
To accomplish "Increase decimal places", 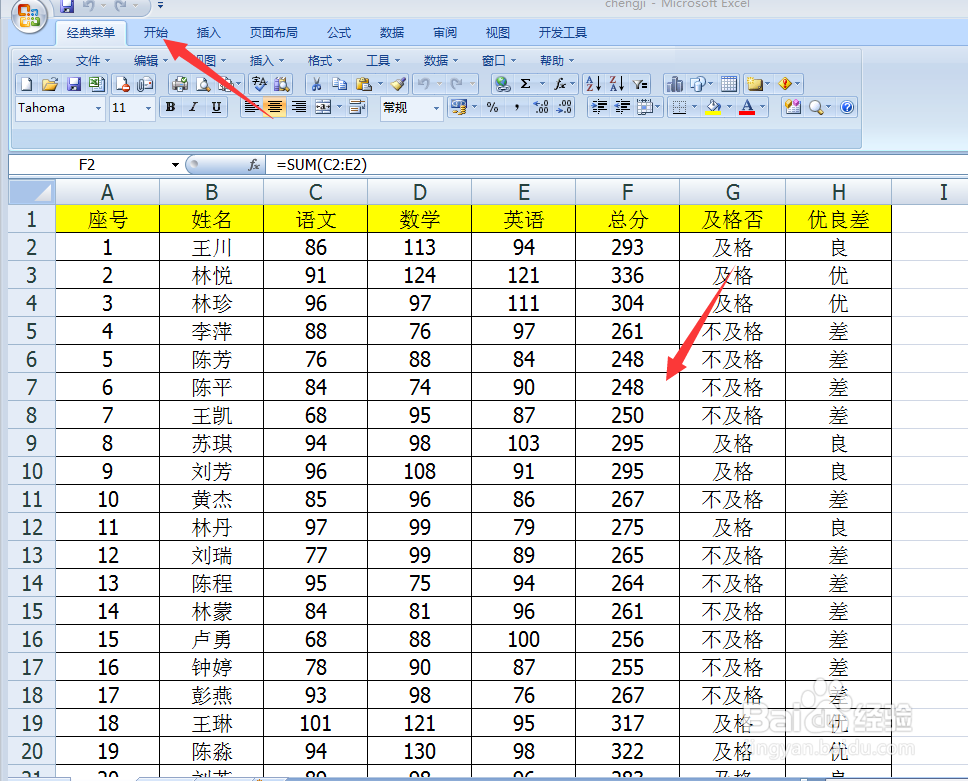I will point(540,107).
